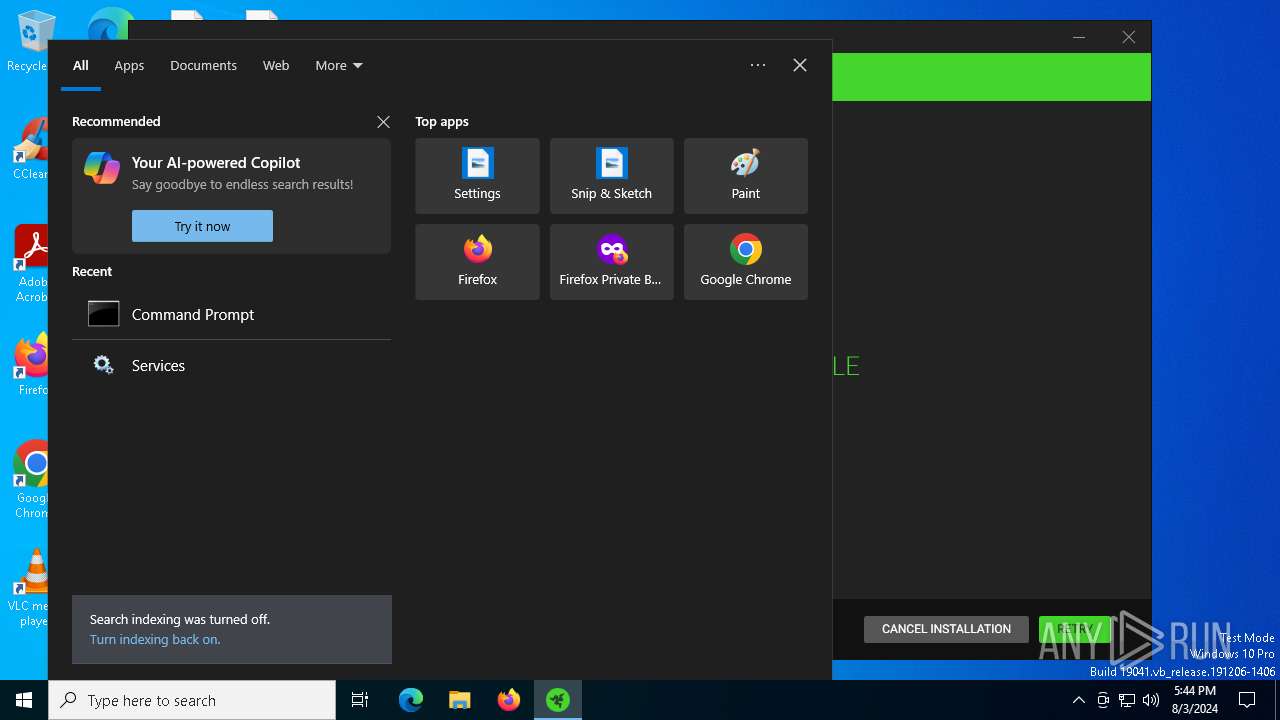This screenshot has height=720, width=1280.
Task: Switch to the Web search tab
Action: [x=276, y=65]
